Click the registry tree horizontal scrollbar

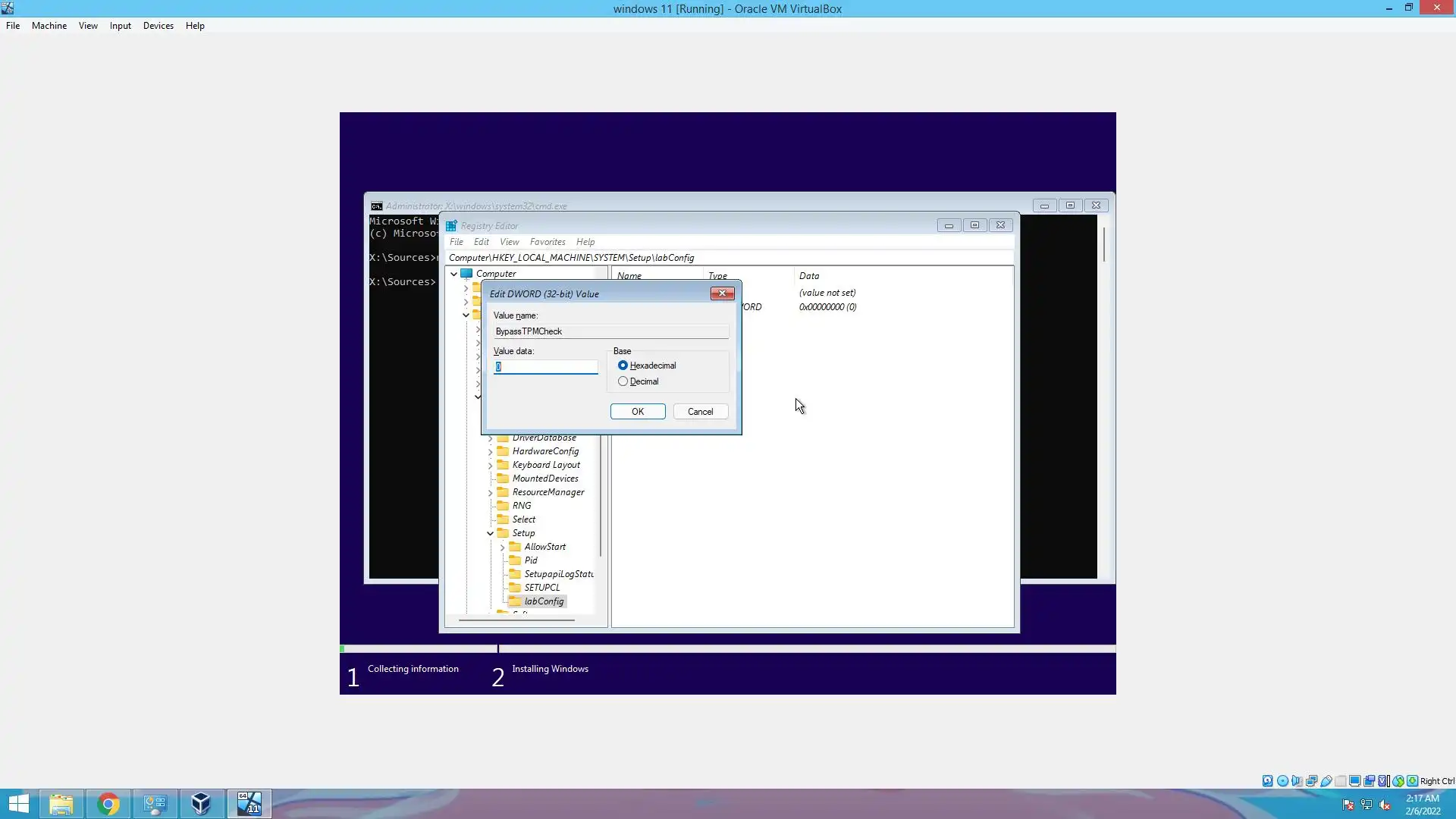coord(516,620)
